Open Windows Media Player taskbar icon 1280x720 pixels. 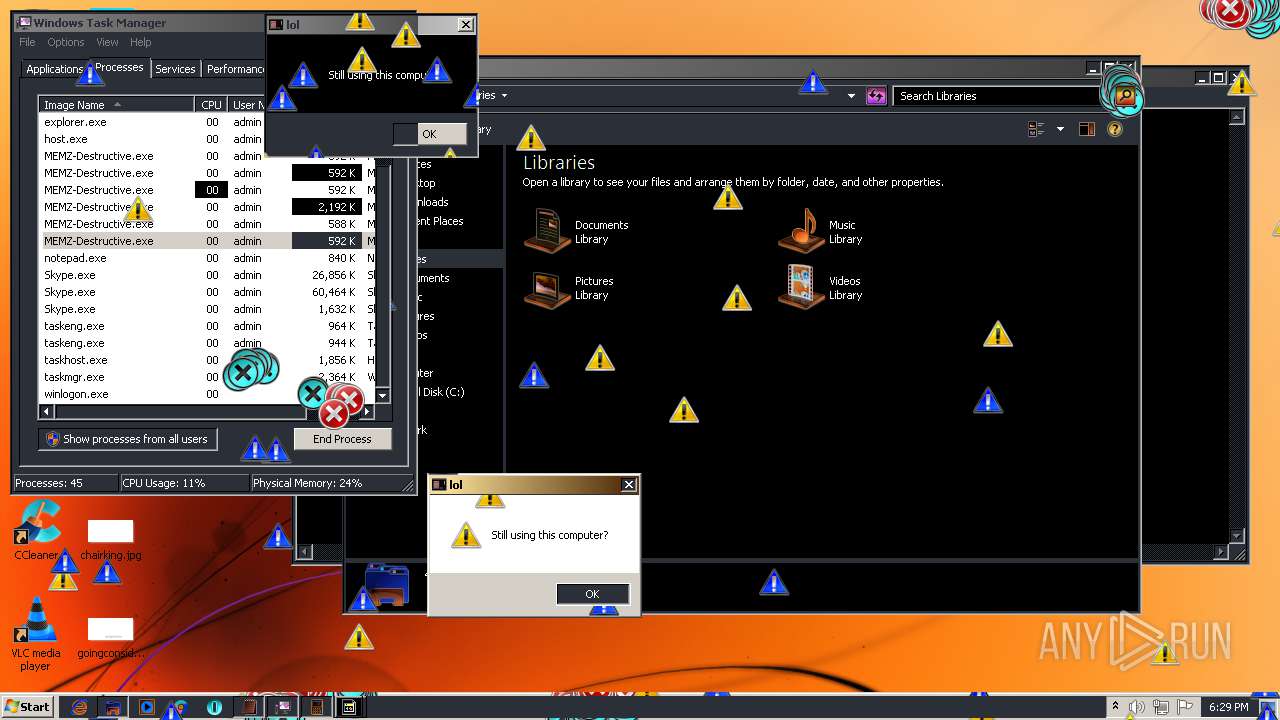click(x=147, y=707)
